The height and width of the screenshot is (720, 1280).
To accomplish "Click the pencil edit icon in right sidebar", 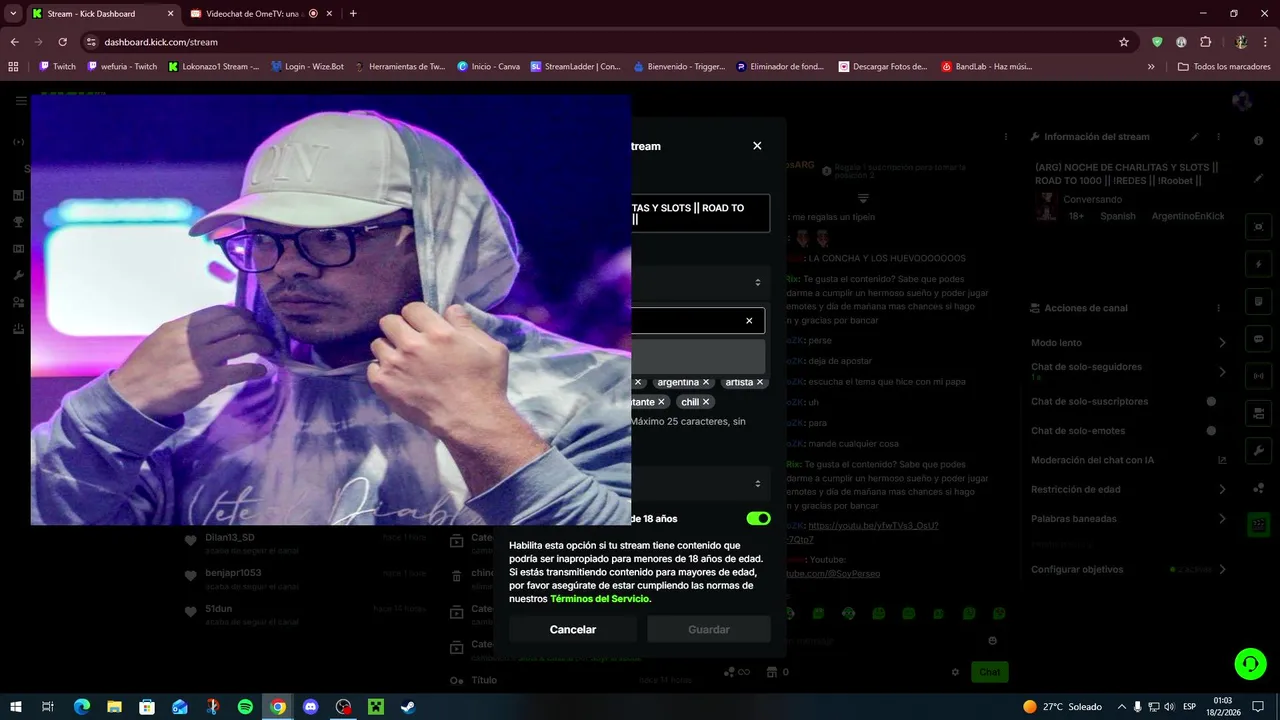I will [1259, 178].
